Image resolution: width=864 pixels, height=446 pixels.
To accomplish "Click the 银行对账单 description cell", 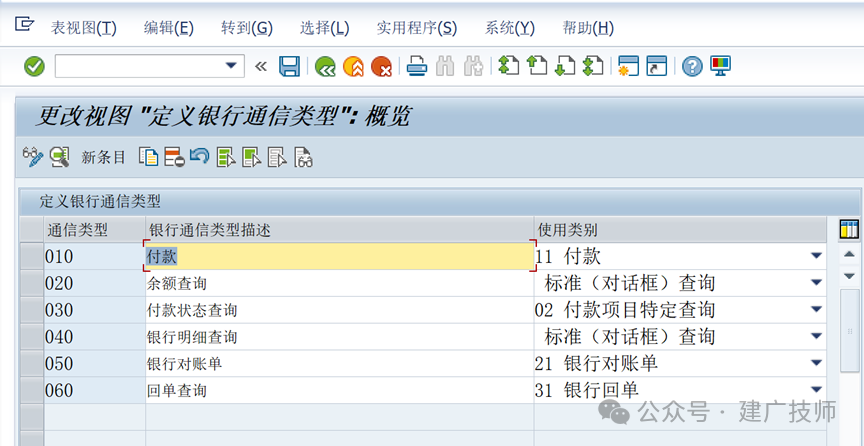I will point(339,363).
